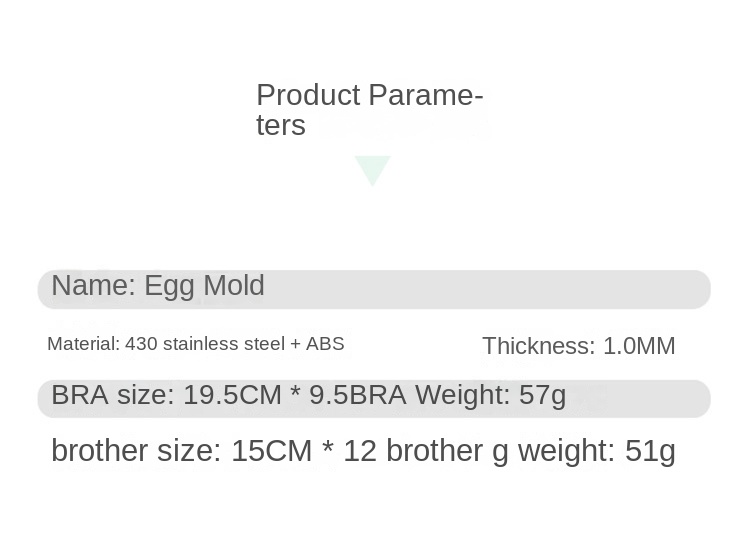
Task: Click the 19.5CM measurement value
Action: point(232,395)
